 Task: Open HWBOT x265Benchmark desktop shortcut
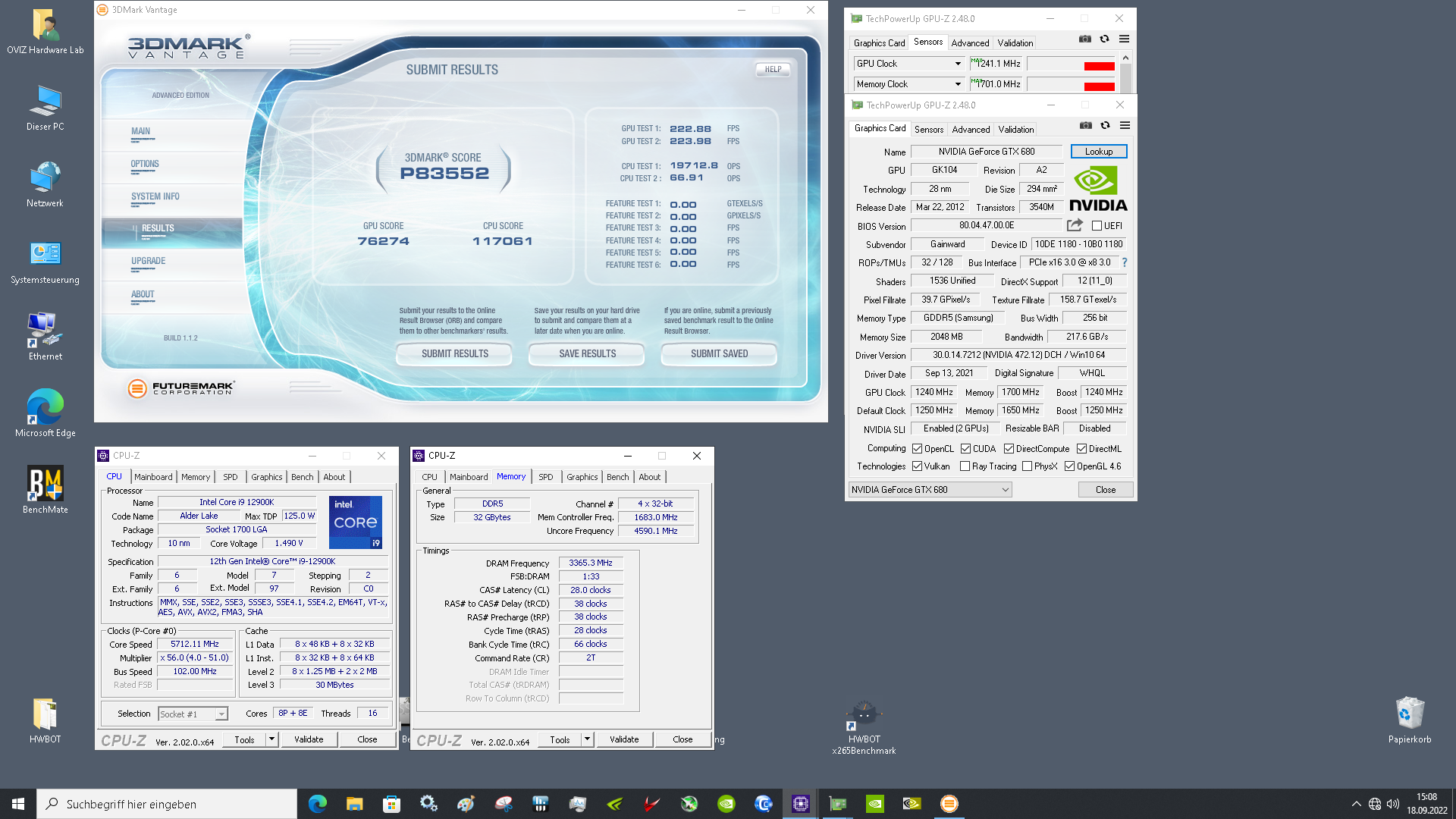pos(864,726)
